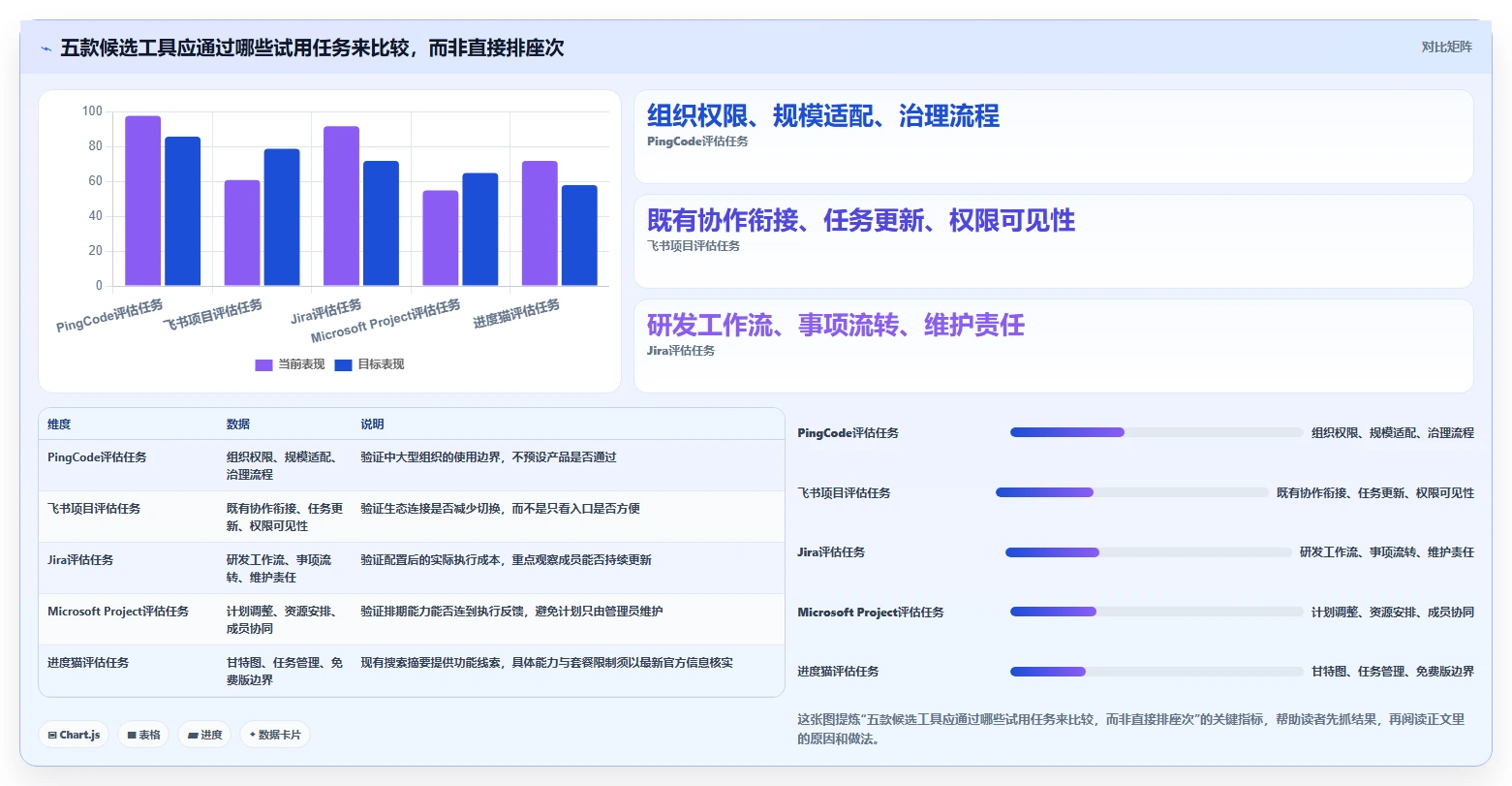This screenshot has height=786, width=1512.
Task: Click the Jira progress bar
Action: pyautogui.click(x=1149, y=552)
